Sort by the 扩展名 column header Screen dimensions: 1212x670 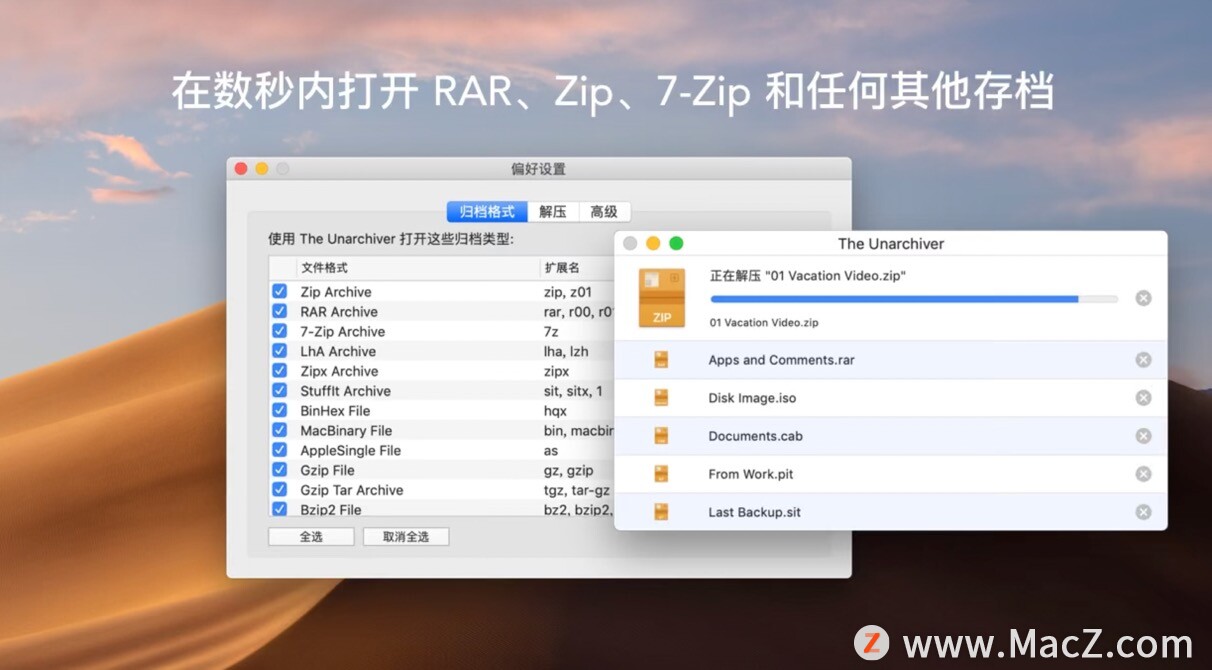pos(578,268)
